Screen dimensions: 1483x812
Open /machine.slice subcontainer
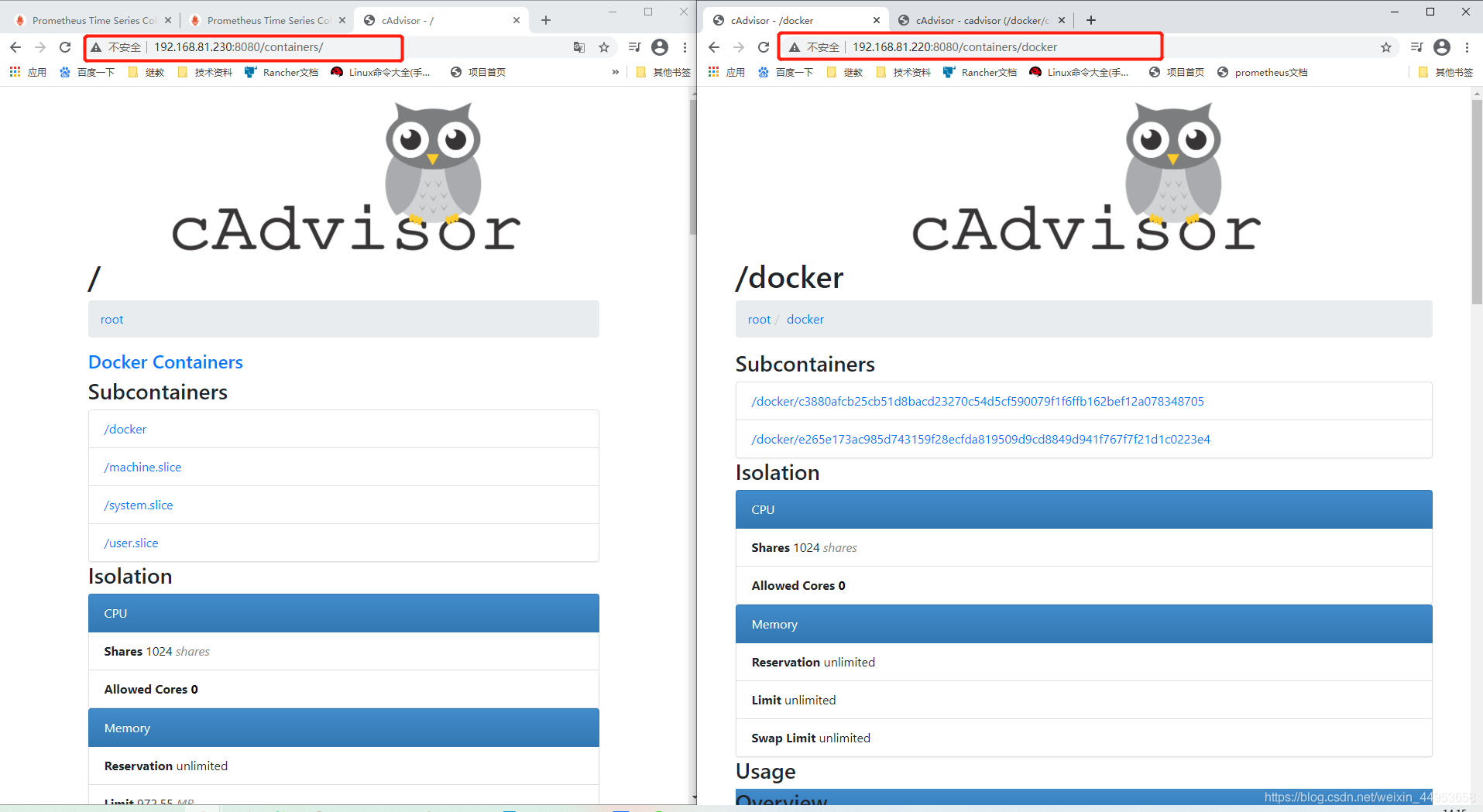[x=142, y=467]
